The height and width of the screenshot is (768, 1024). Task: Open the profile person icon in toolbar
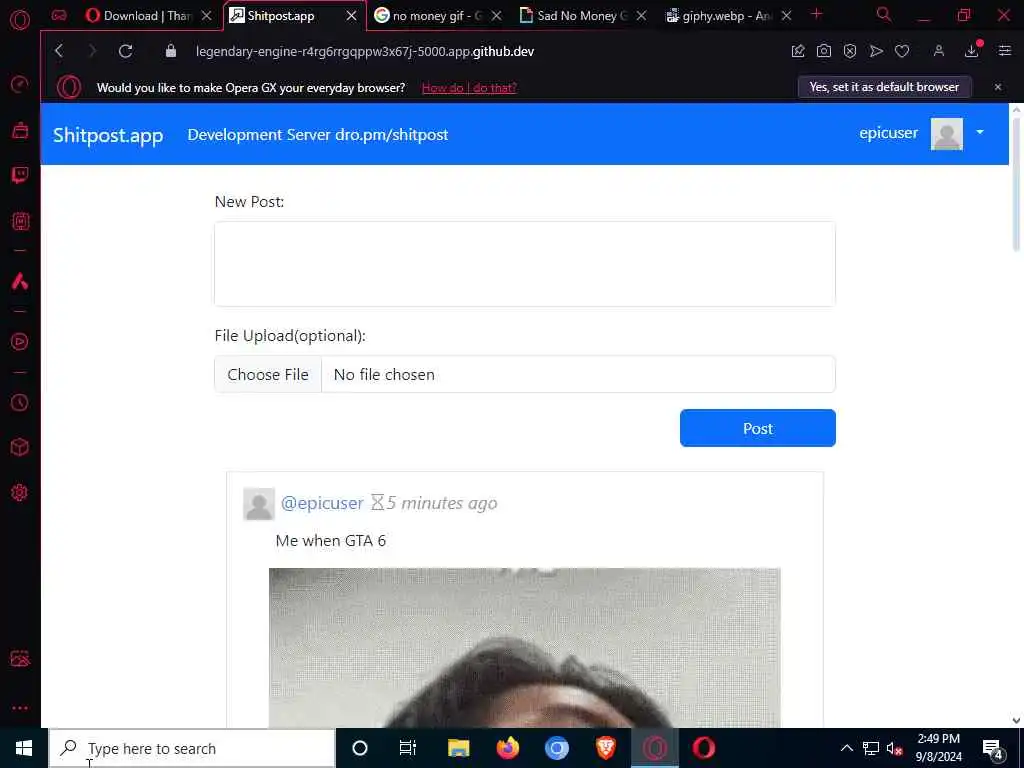click(x=938, y=51)
